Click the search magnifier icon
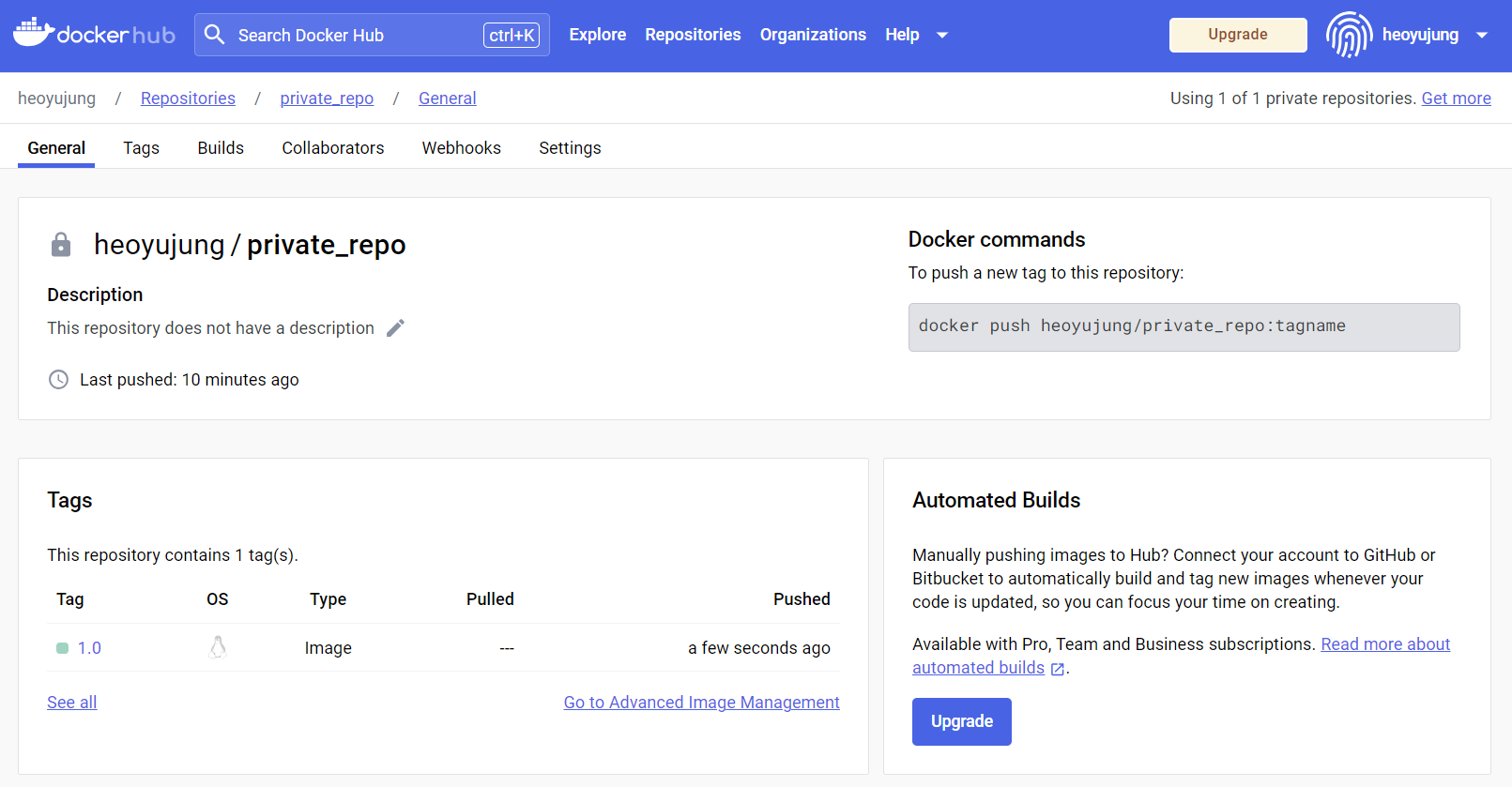Image resolution: width=1512 pixels, height=787 pixels. (215, 35)
